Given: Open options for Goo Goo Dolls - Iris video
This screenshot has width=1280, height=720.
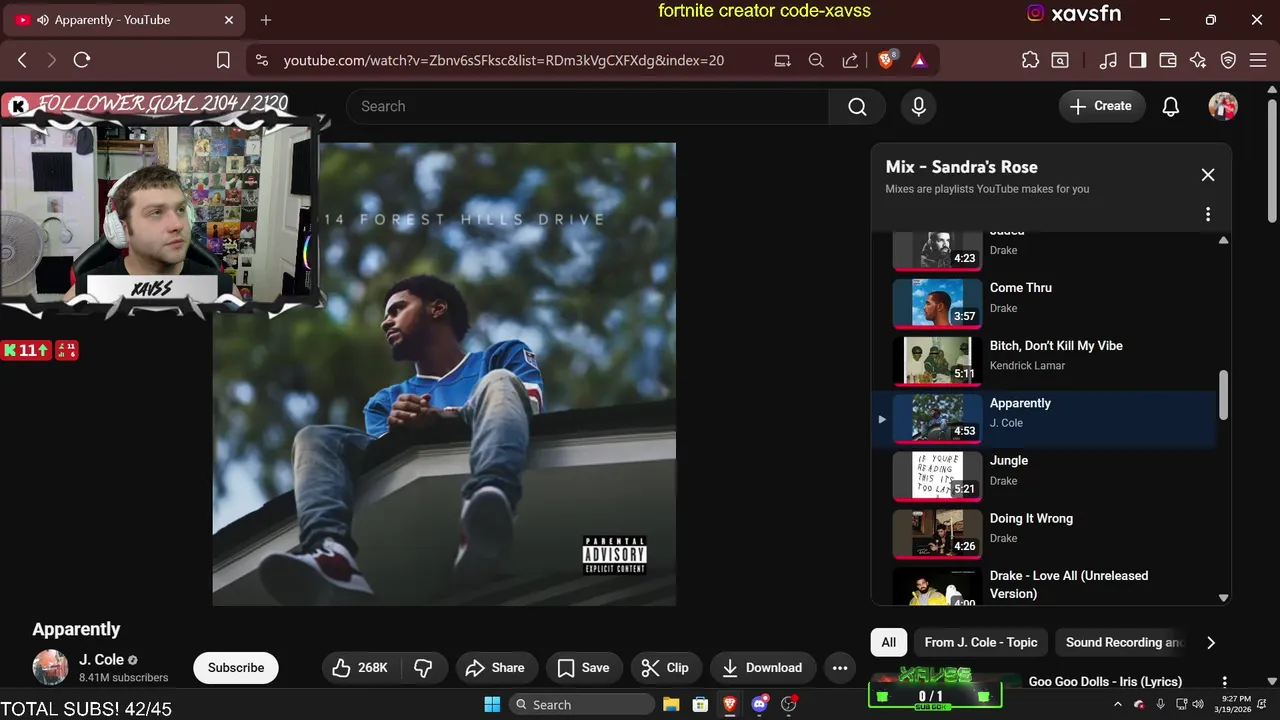Looking at the screenshot, I should pyautogui.click(x=1224, y=682).
